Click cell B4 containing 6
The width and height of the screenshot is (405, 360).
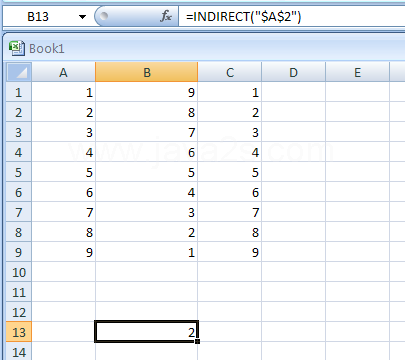147,152
